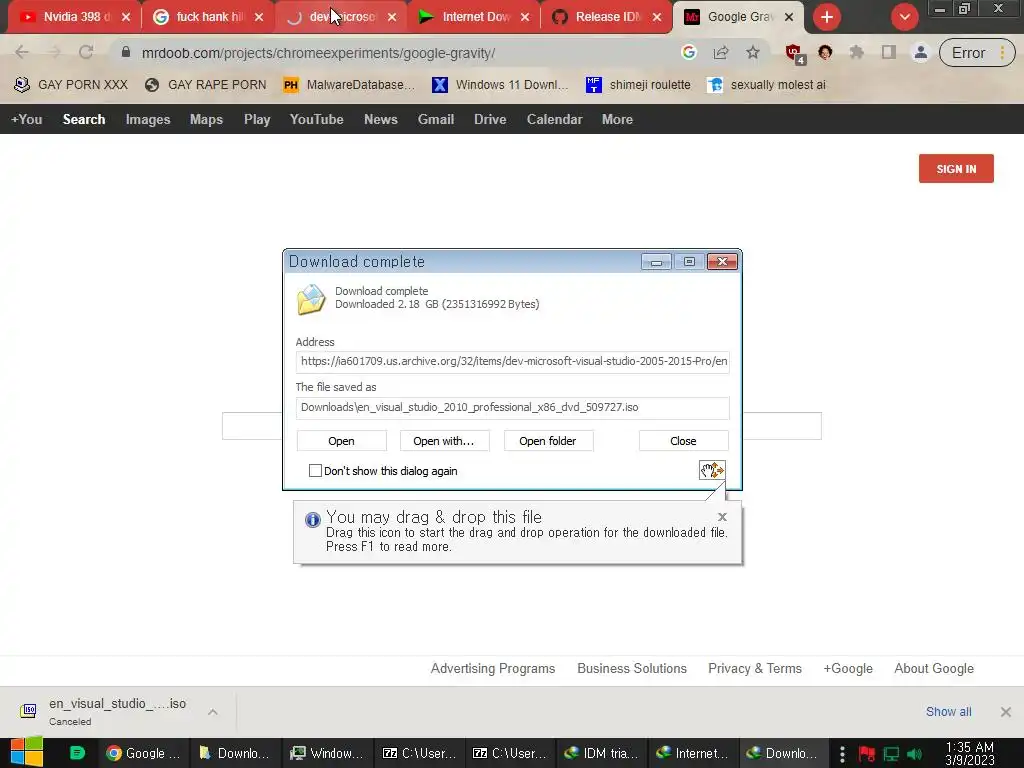Screen dimensions: 1024x768
Task: Open Gmail in the Google bar
Action: (436, 120)
